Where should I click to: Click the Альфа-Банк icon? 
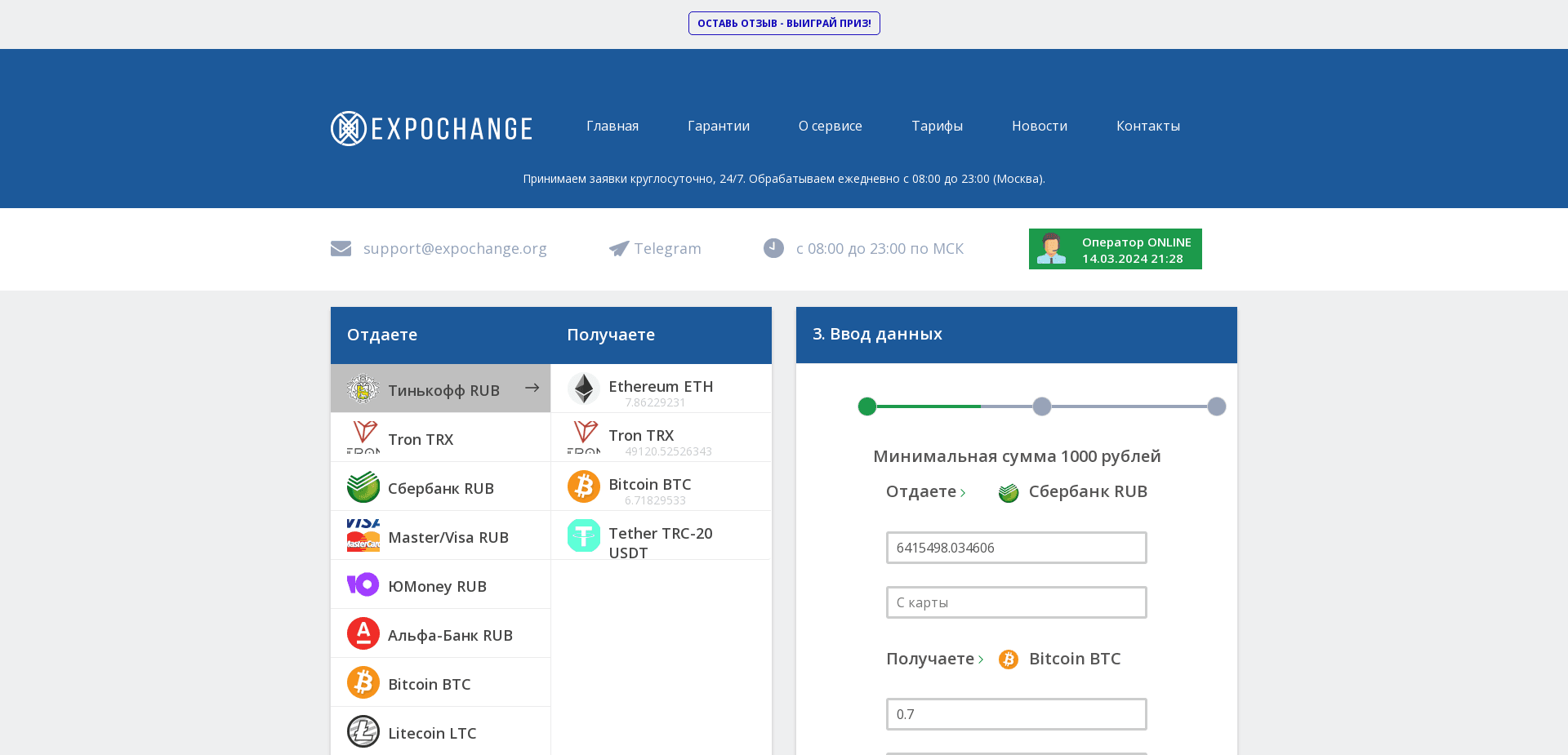click(x=363, y=633)
